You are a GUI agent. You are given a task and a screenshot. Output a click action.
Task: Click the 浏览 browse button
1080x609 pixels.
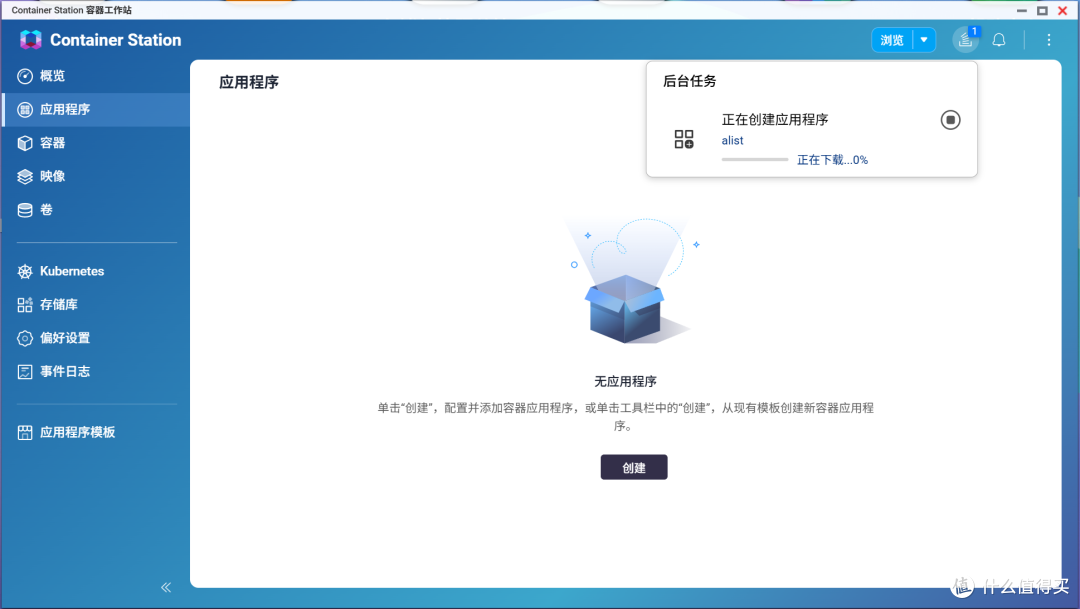coord(892,41)
